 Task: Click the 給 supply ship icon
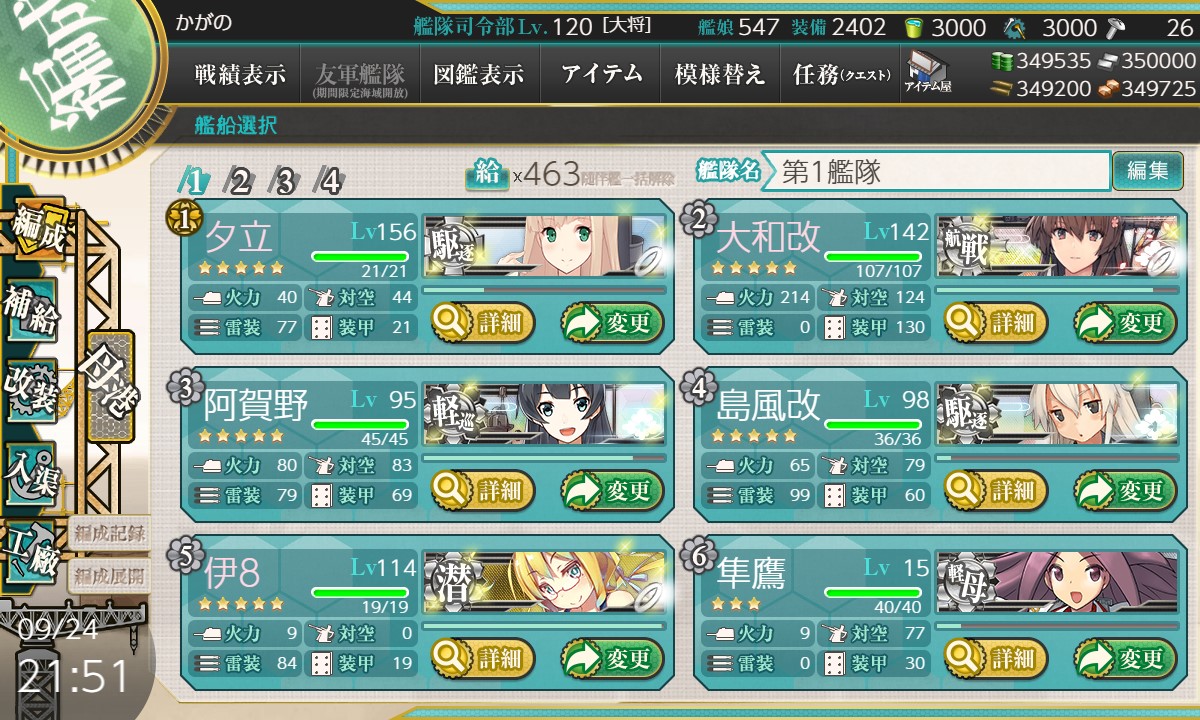pos(487,174)
